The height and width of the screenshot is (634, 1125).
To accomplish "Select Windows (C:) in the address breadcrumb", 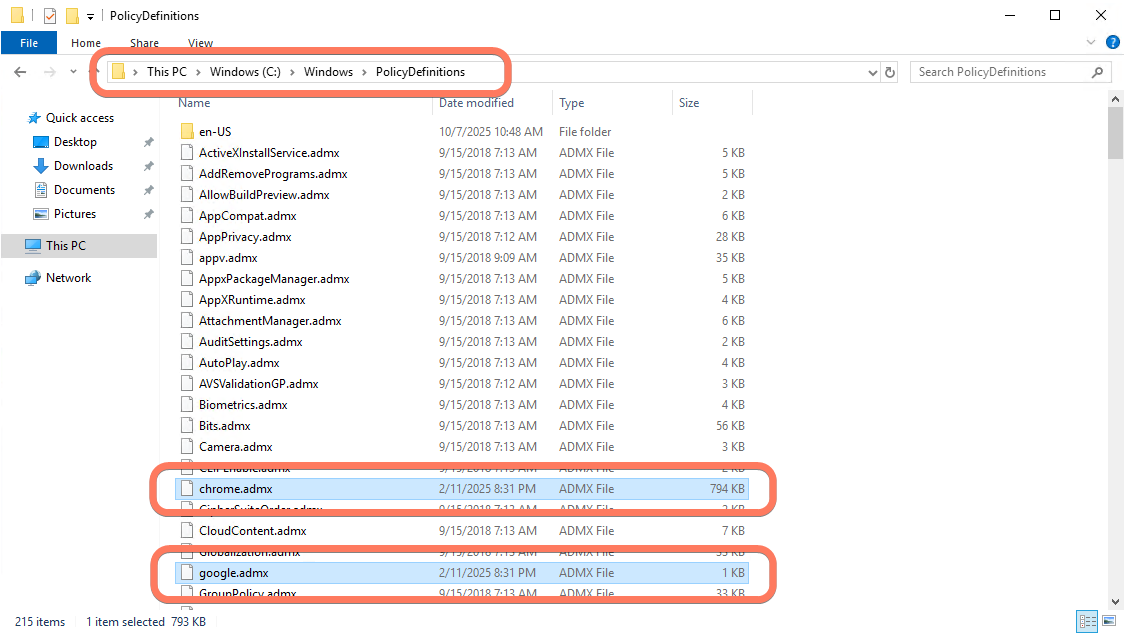I will (244, 72).
